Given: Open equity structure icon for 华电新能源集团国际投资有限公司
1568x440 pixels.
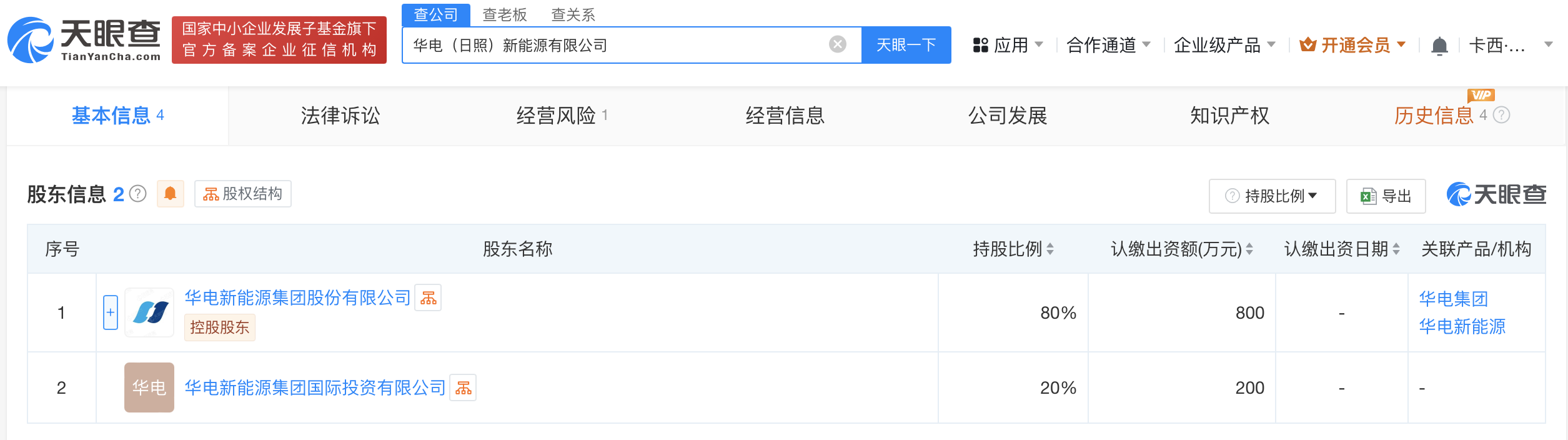Looking at the screenshot, I should click(x=463, y=387).
